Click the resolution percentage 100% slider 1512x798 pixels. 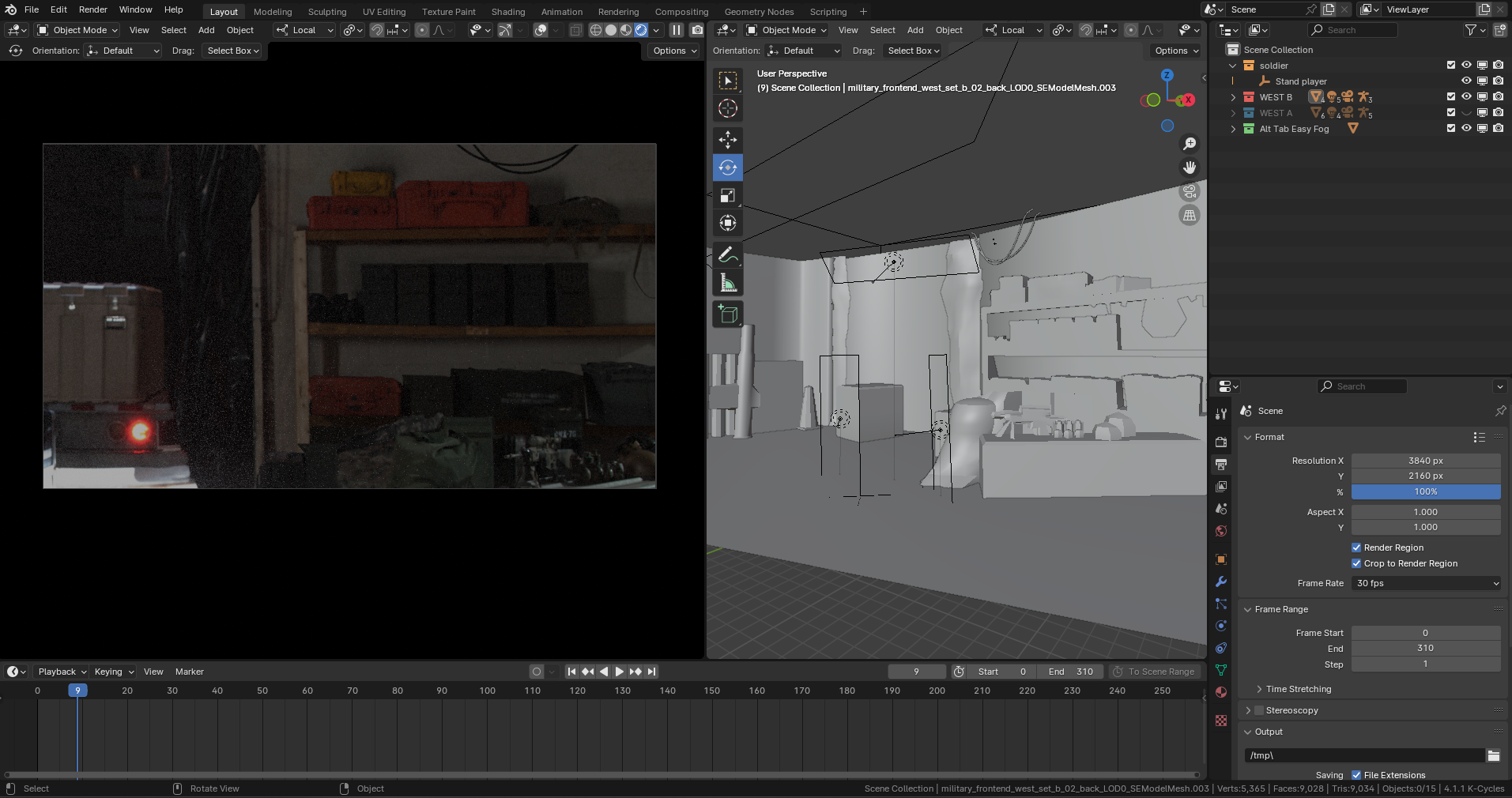(x=1426, y=491)
